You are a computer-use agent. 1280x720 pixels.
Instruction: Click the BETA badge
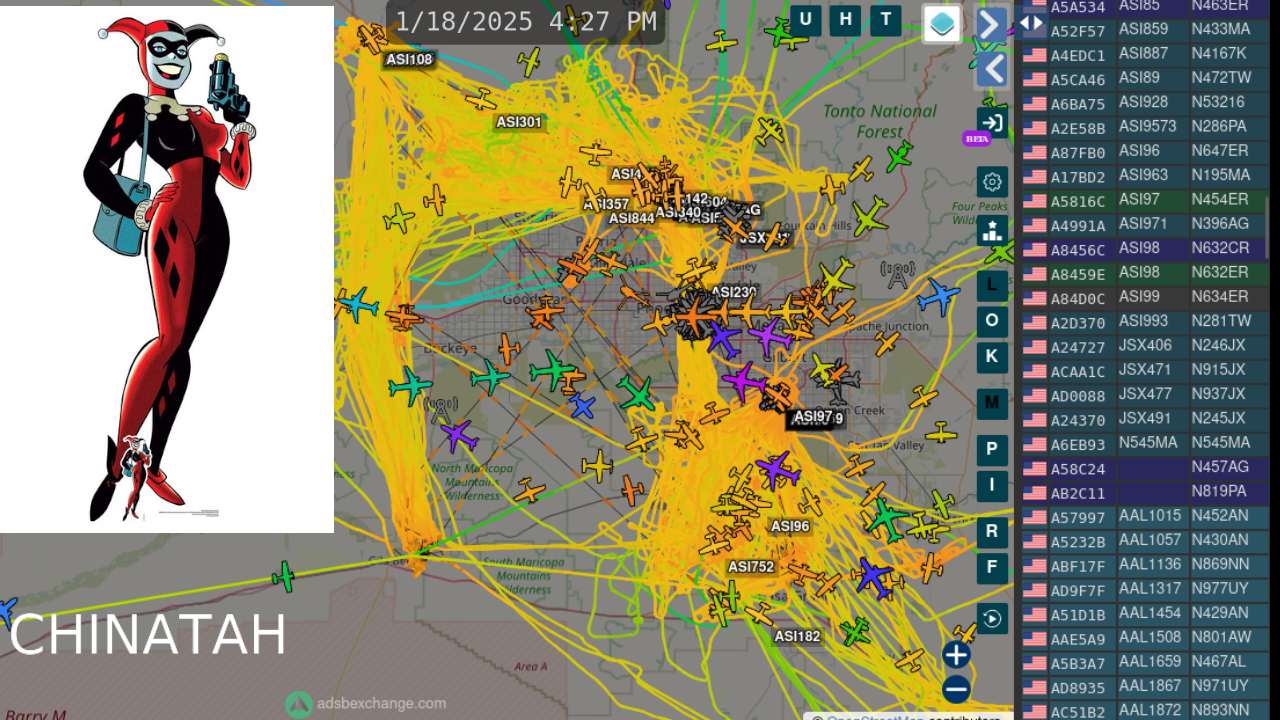pos(976,139)
